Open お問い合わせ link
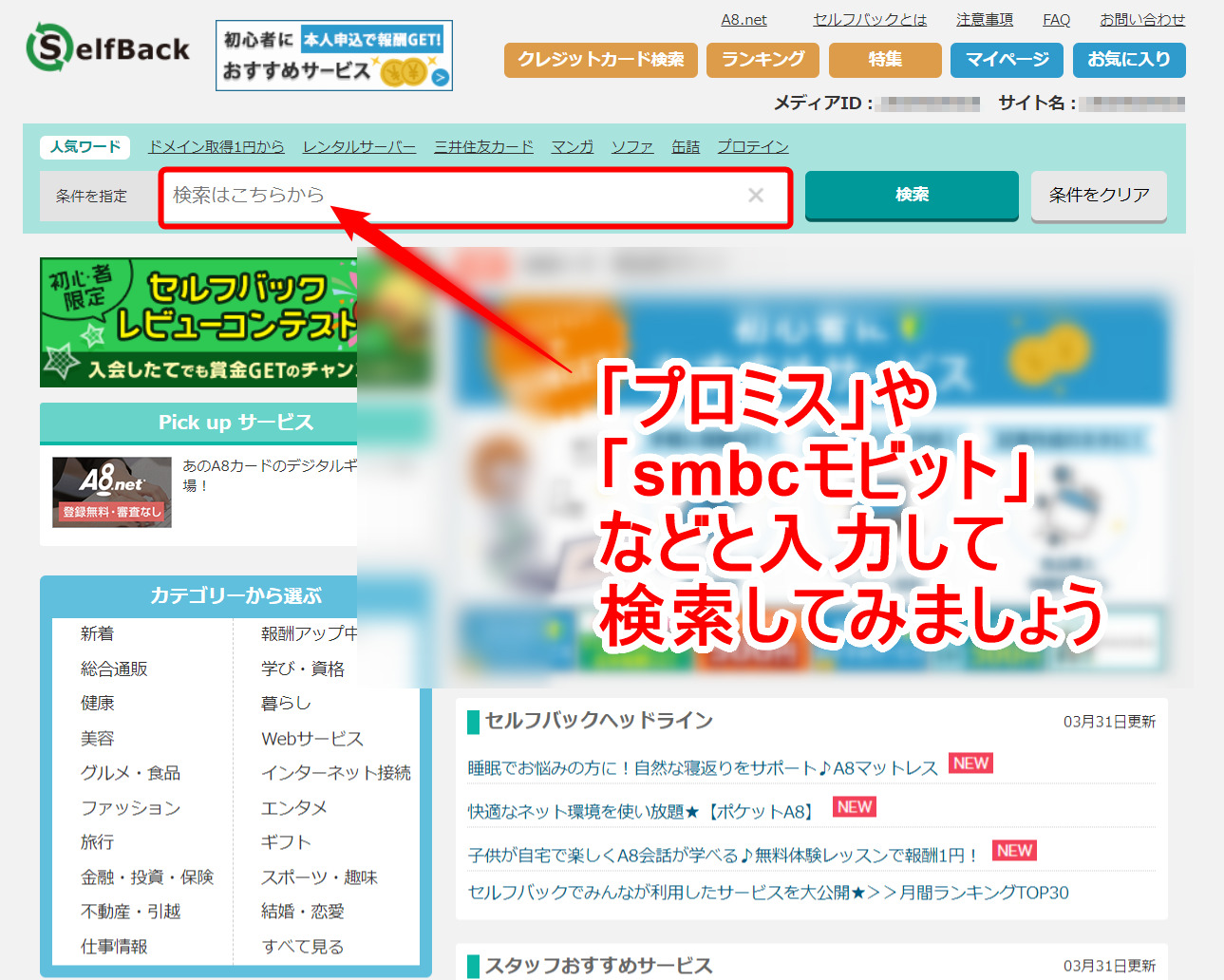Image resolution: width=1224 pixels, height=980 pixels. point(1142,20)
